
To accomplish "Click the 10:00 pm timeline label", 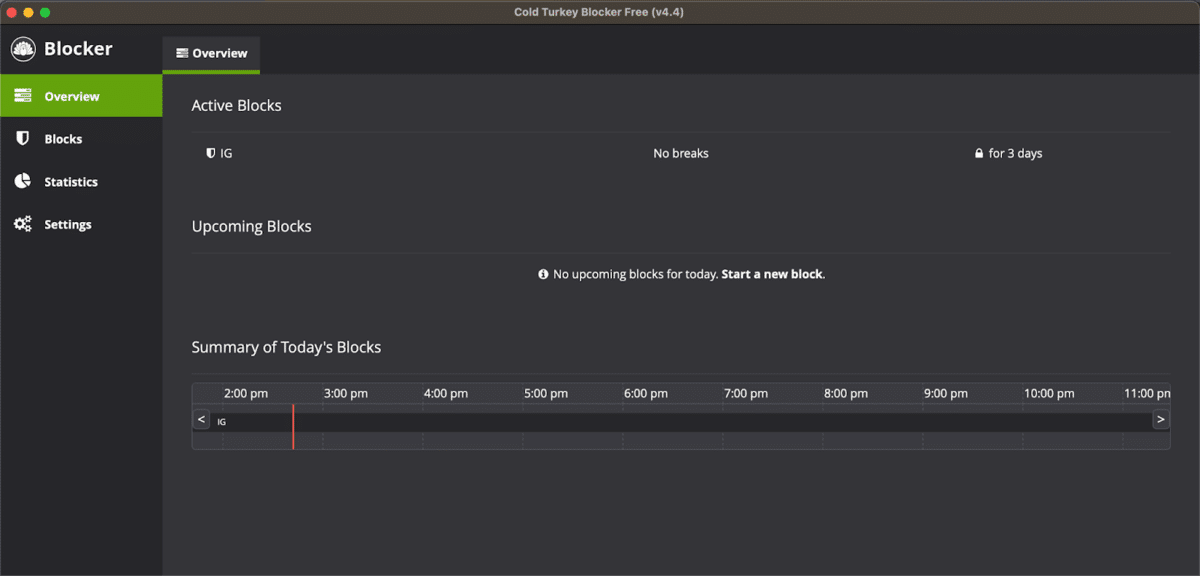I will pyautogui.click(x=1049, y=394).
